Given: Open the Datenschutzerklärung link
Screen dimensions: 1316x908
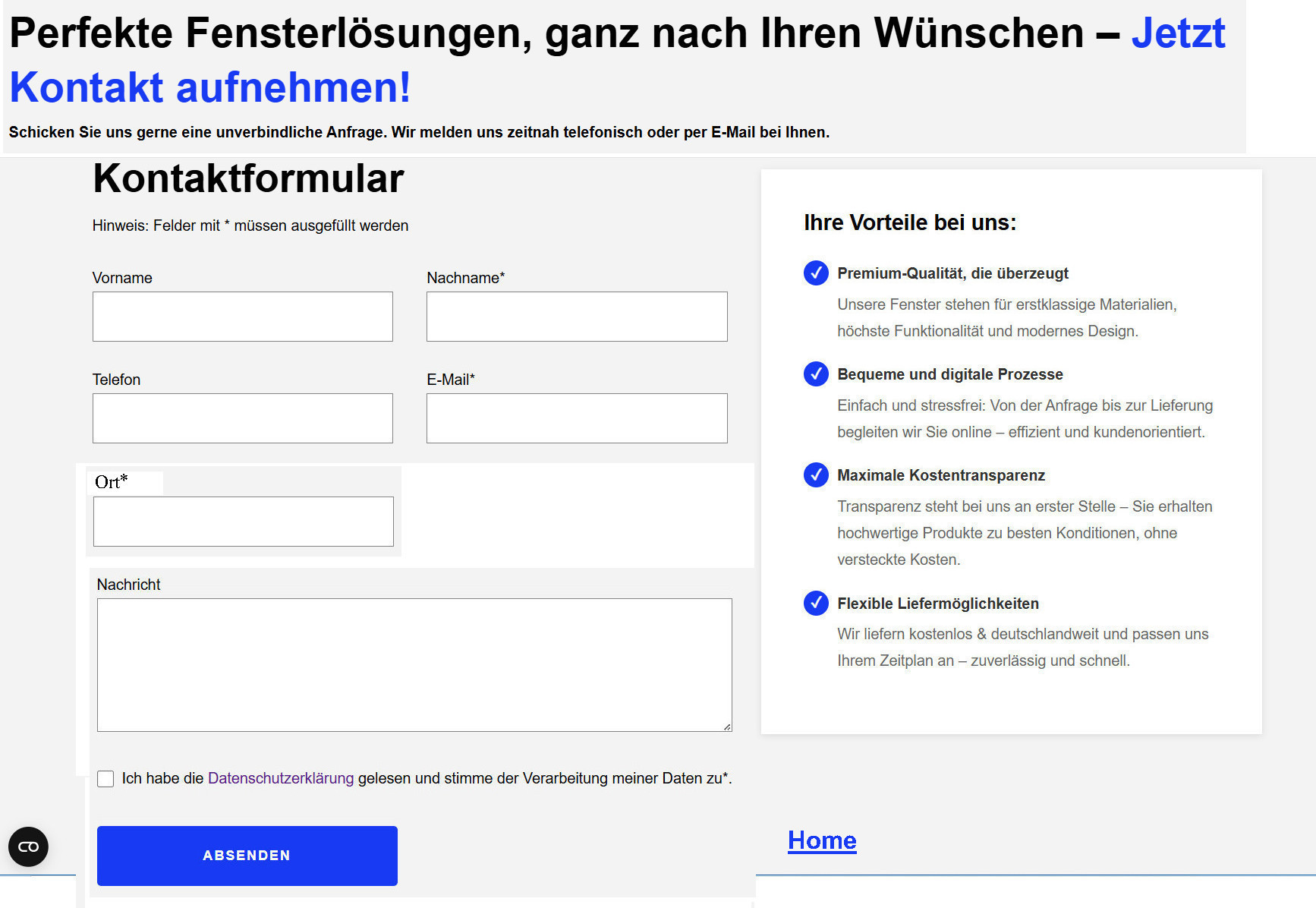Looking at the screenshot, I should click(x=280, y=778).
